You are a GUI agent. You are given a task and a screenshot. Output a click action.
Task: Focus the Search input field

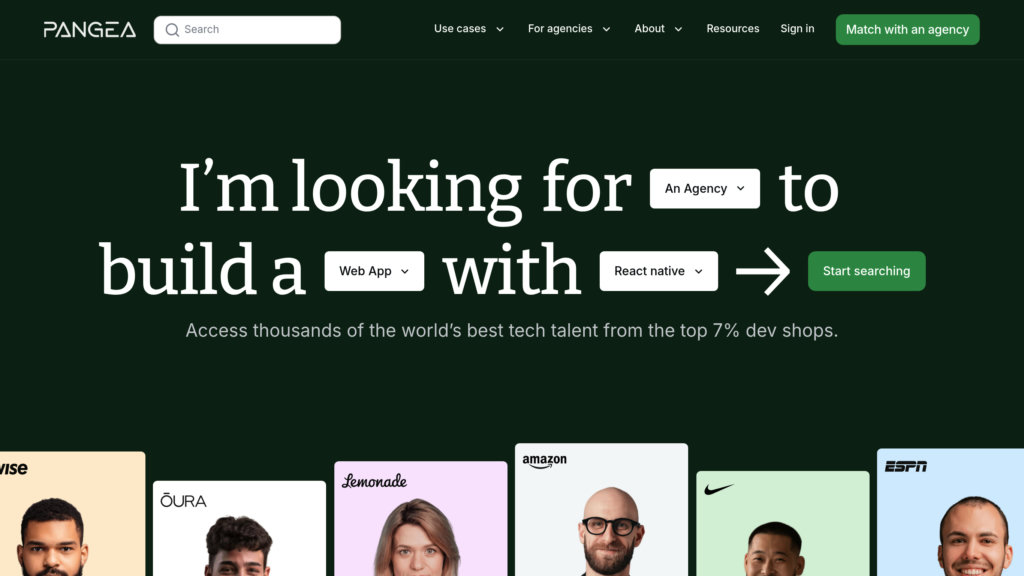pyautogui.click(x=248, y=30)
